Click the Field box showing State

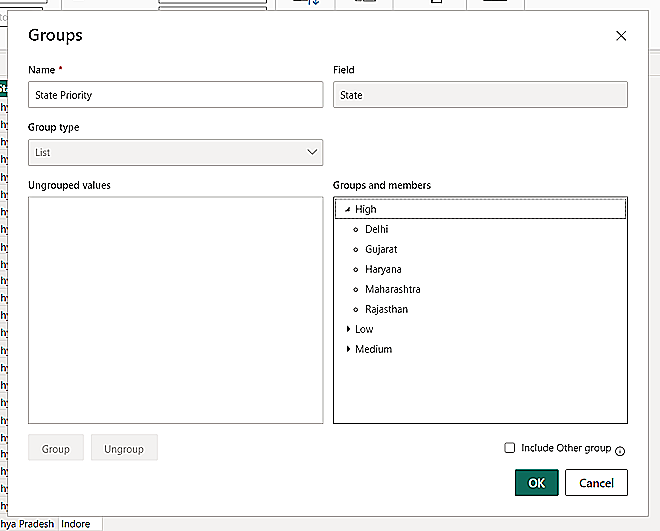480,95
